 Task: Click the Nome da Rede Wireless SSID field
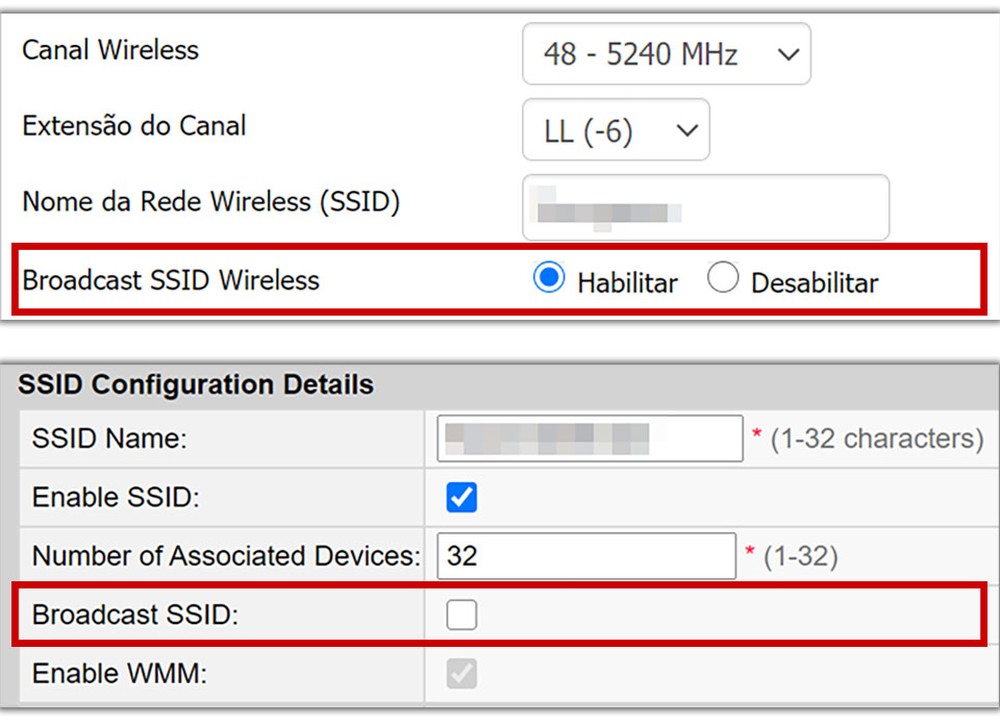pos(705,207)
